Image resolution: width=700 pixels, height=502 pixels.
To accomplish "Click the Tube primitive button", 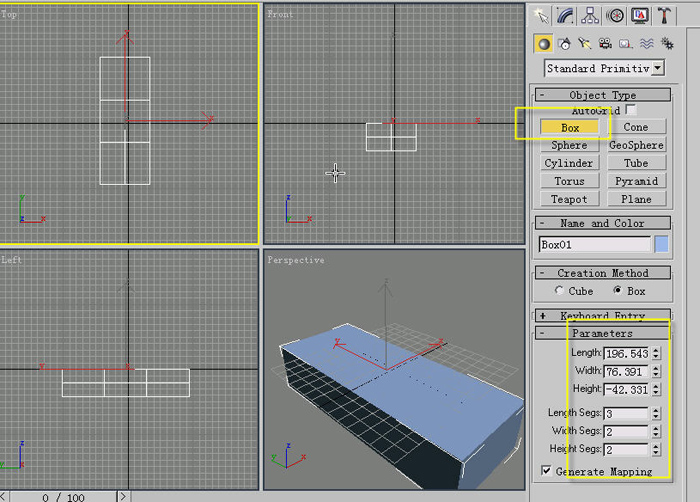I will (636, 163).
